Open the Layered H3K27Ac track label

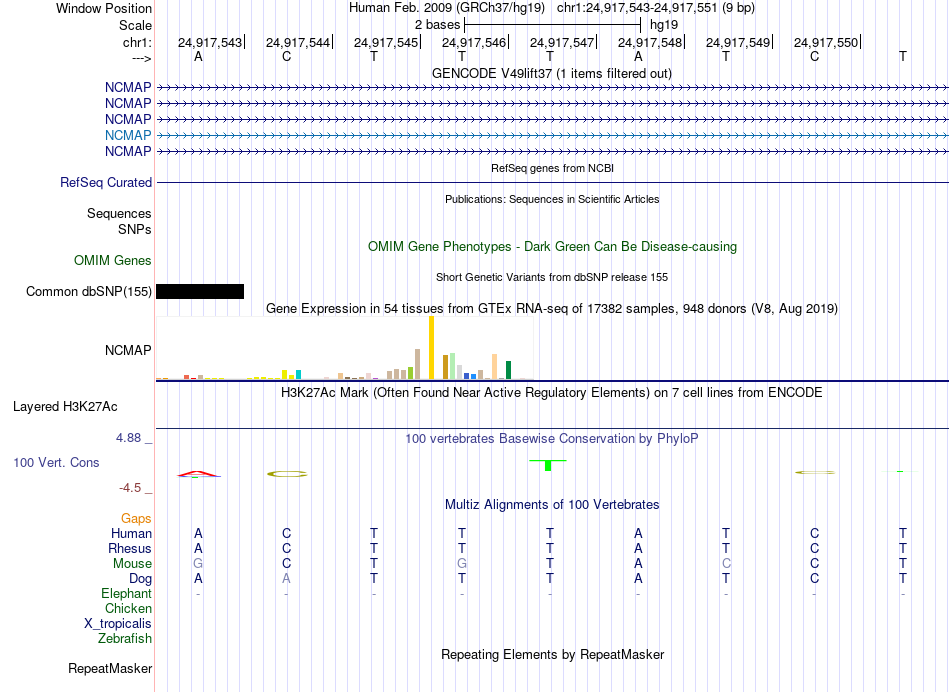(x=65, y=407)
